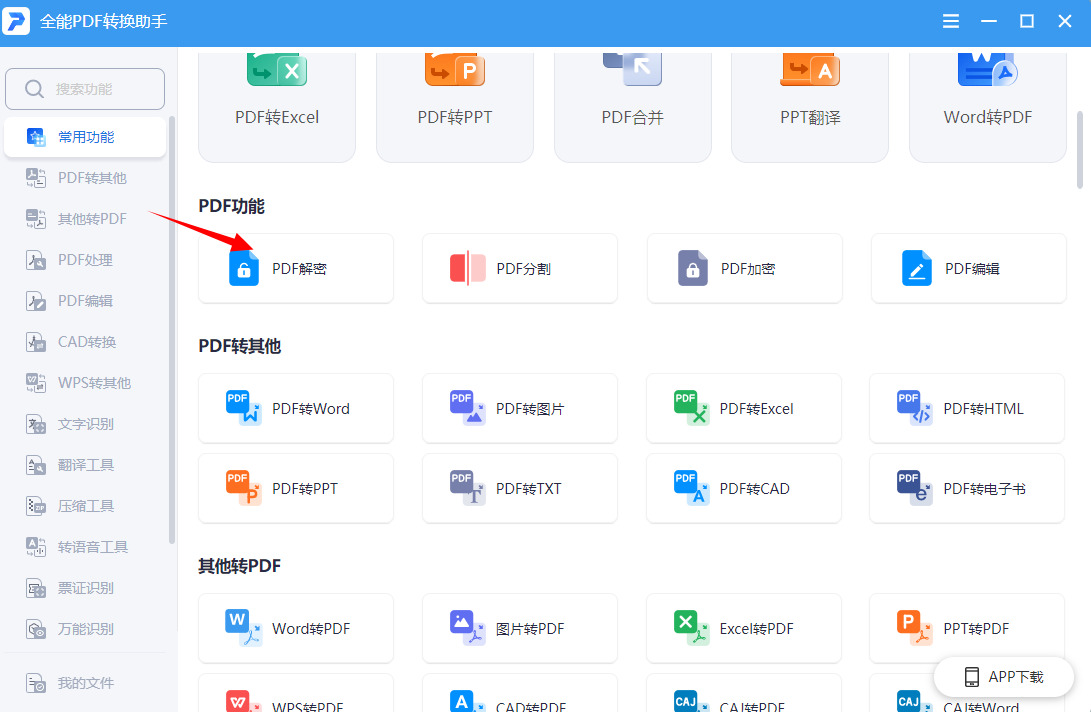Select 压缩工具 in sidebar

click(x=85, y=507)
